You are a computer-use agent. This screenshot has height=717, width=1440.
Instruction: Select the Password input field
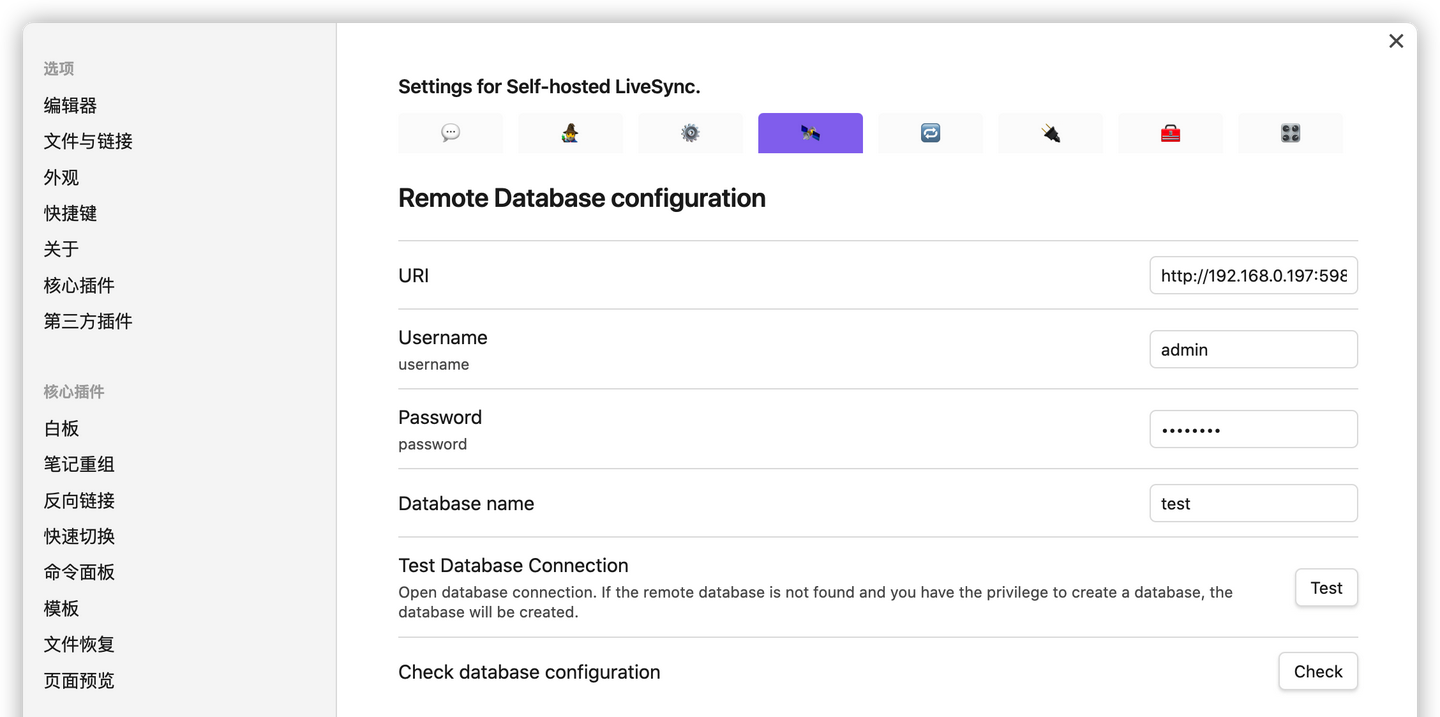coord(1253,430)
